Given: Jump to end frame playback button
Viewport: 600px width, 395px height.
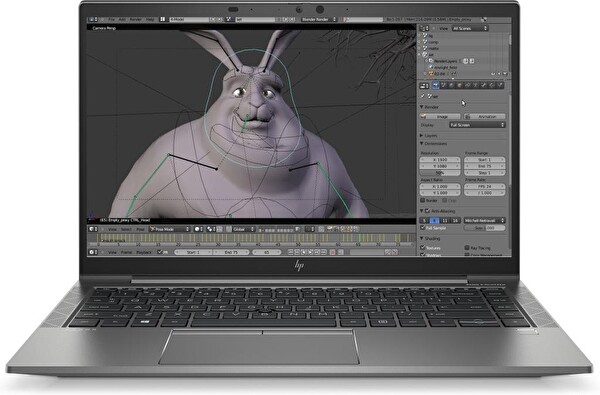Looking at the screenshot, I should (x=324, y=252).
